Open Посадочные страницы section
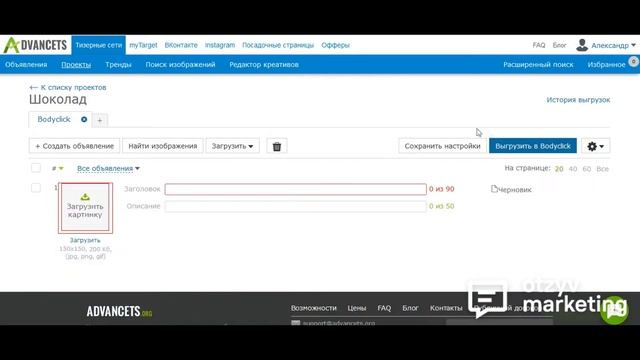 point(278,45)
